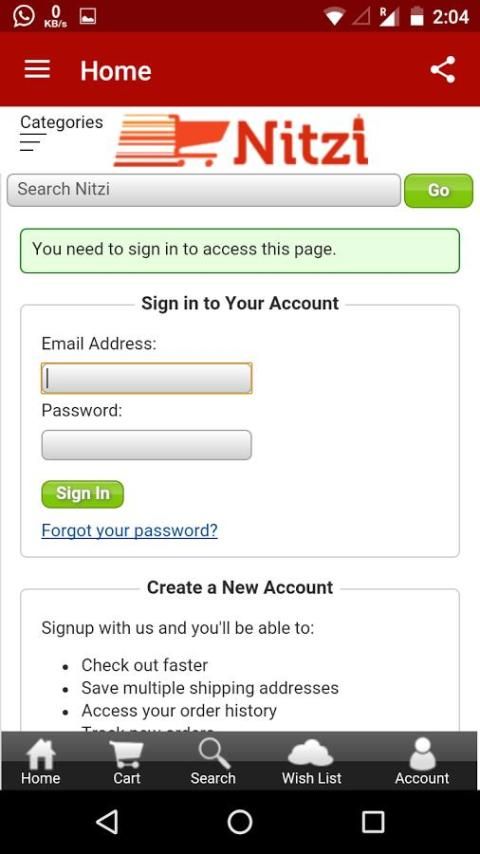Open Forgot your password link
This screenshot has height=854, width=480.
coord(130,530)
